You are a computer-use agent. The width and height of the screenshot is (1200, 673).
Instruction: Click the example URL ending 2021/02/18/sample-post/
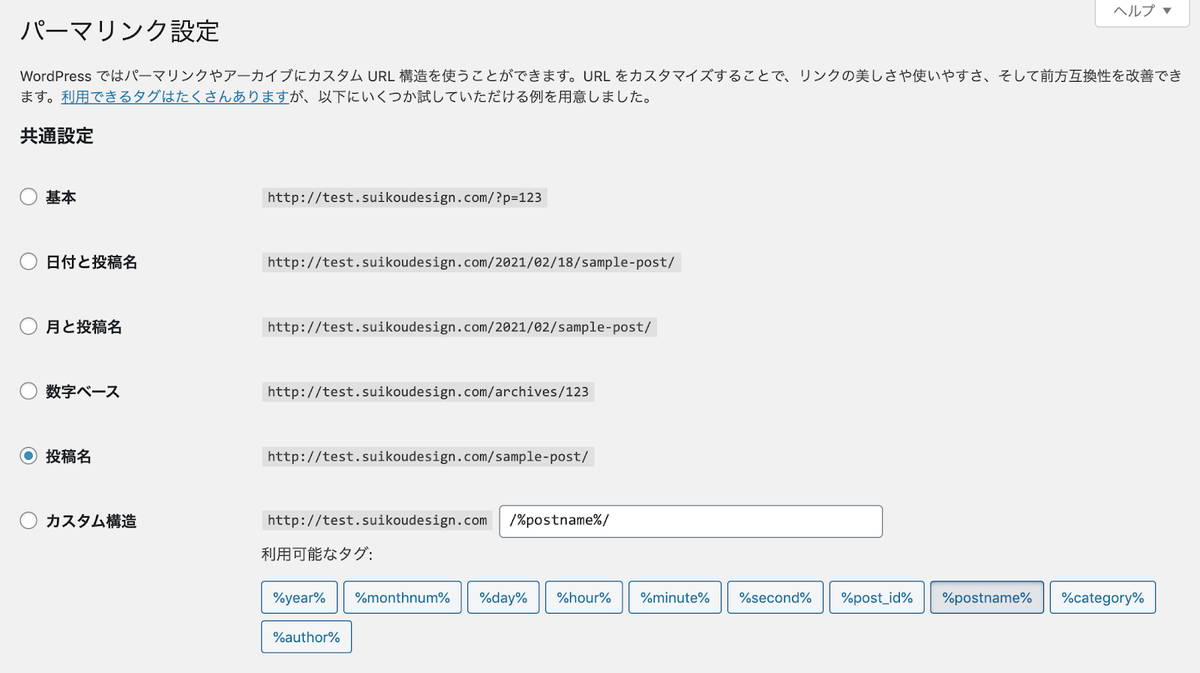[x=471, y=262]
